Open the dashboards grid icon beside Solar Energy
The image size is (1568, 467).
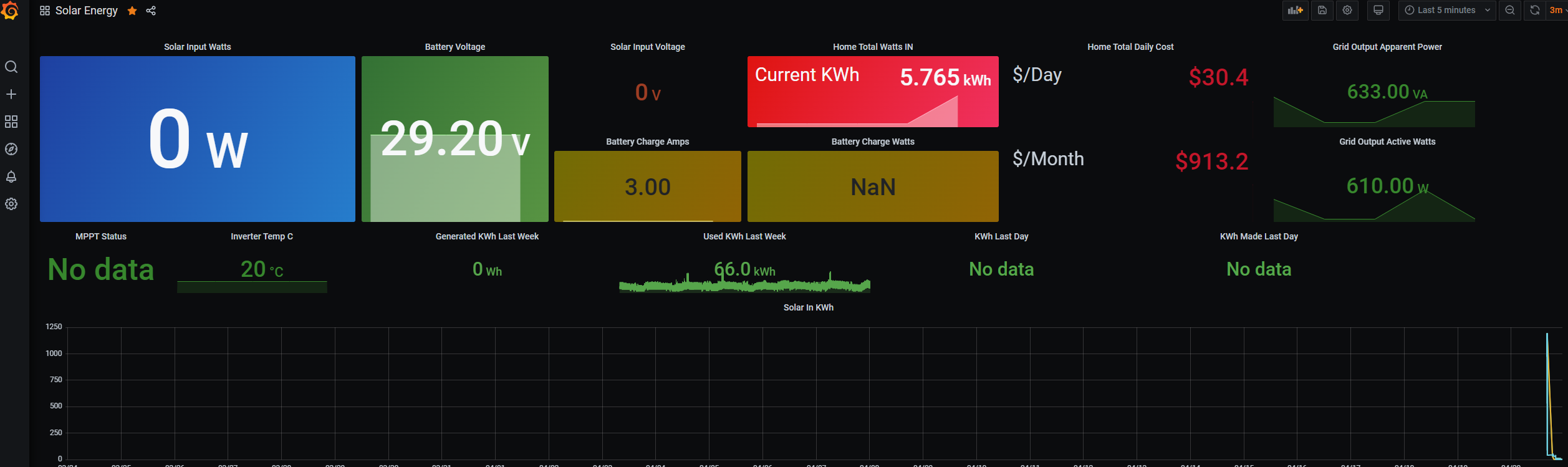tap(45, 11)
